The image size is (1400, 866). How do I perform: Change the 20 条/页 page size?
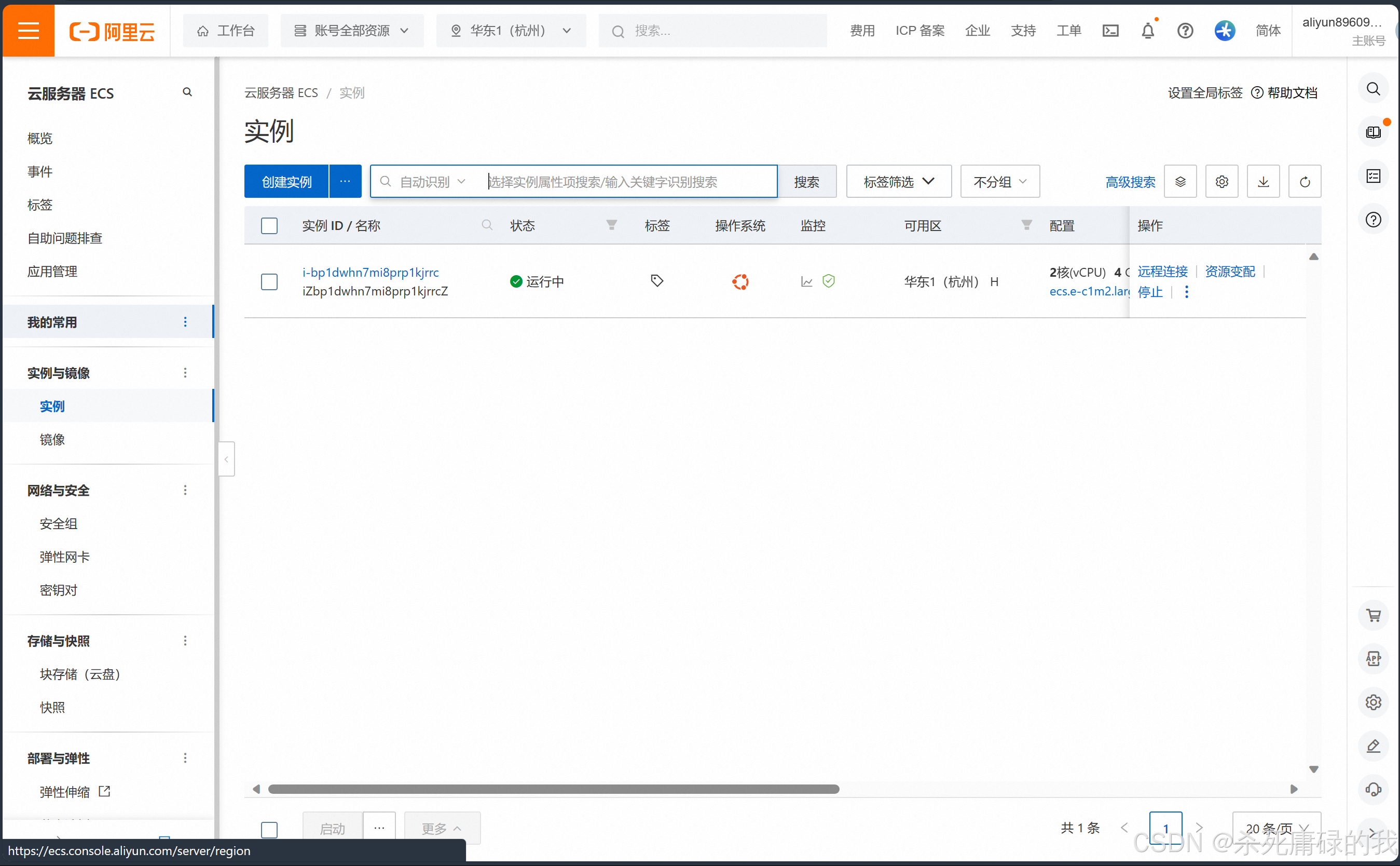pyautogui.click(x=1277, y=828)
